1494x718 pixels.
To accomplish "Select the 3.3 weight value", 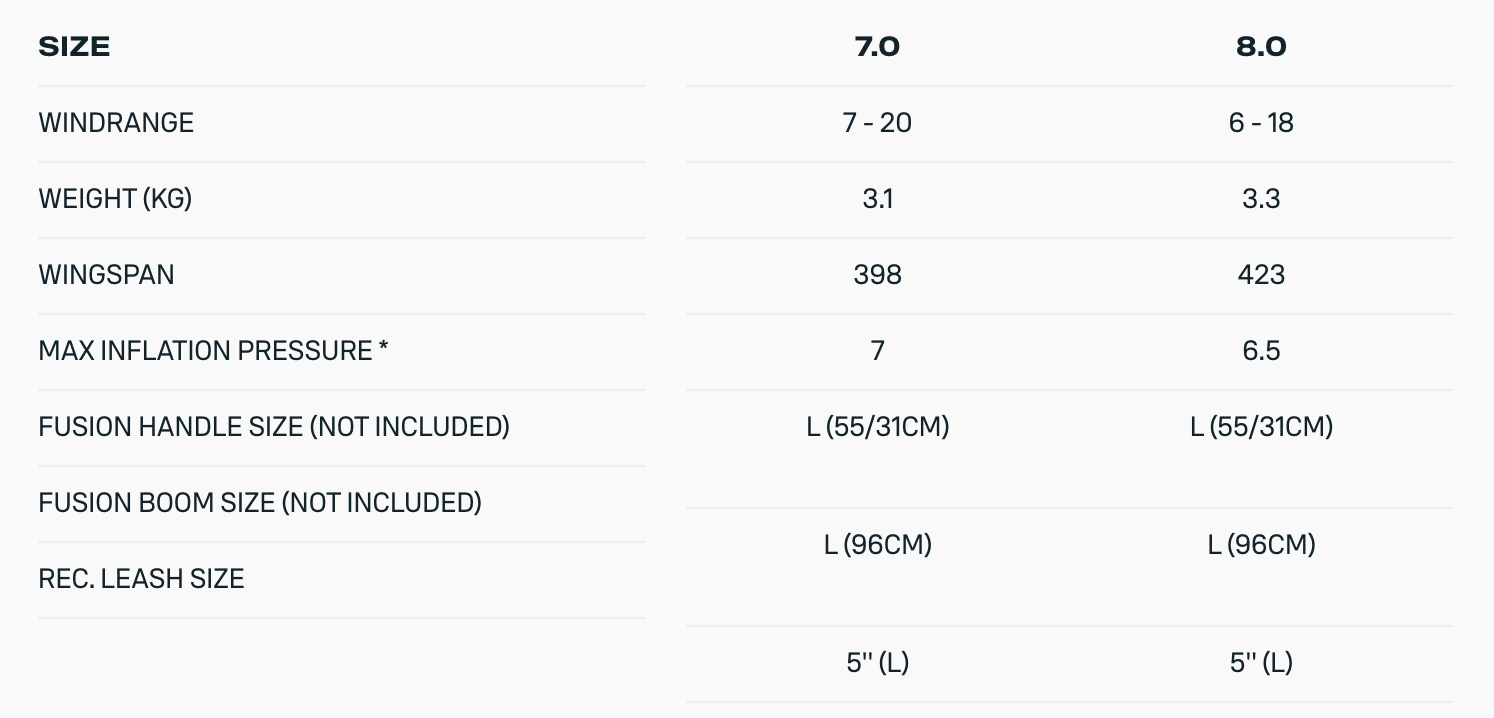I will coord(1261,199).
